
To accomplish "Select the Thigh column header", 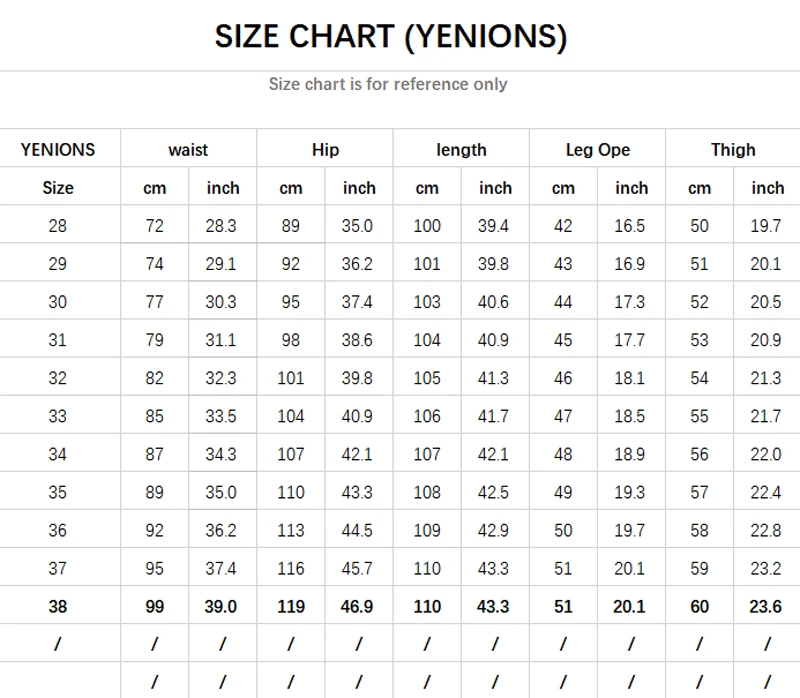I will pyautogui.click(x=733, y=150).
